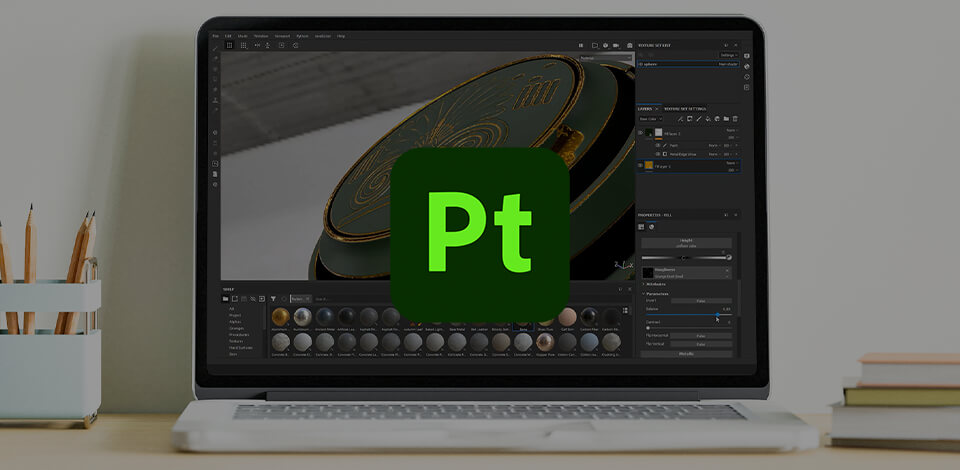Open blend mode dropdown for Paint effect
The image size is (960, 470).
714,146
